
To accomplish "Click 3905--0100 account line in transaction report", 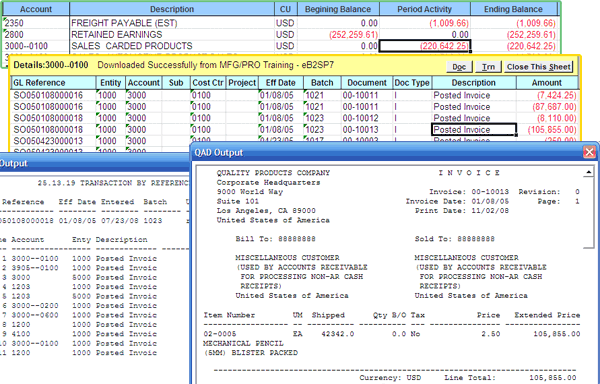I will pyautogui.click(x=35, y=268).
